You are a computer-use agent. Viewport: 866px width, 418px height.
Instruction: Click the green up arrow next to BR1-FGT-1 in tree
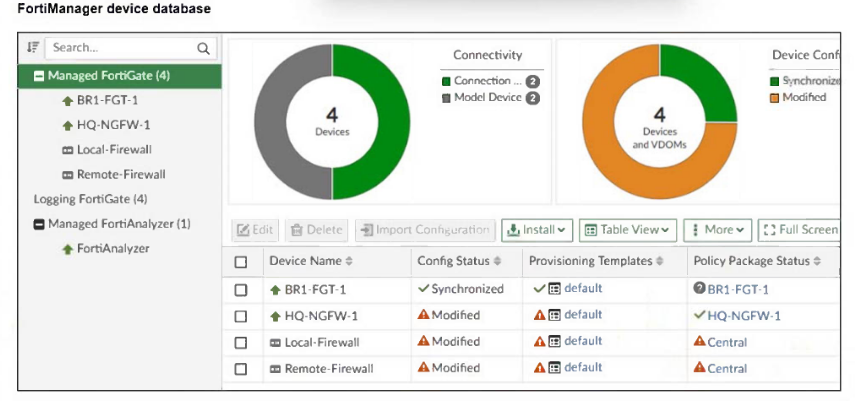pos(68,101)
